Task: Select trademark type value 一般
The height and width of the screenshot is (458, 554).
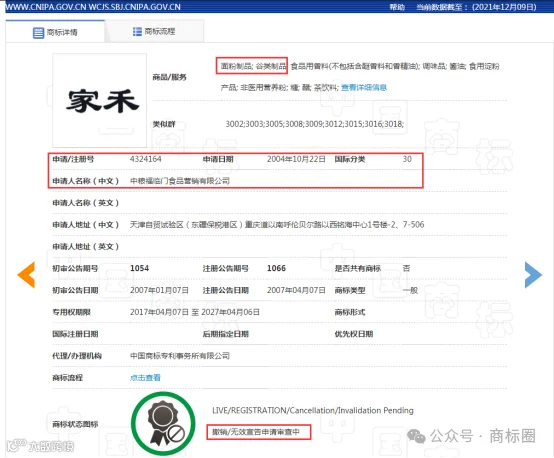Action: coord(410,290)
